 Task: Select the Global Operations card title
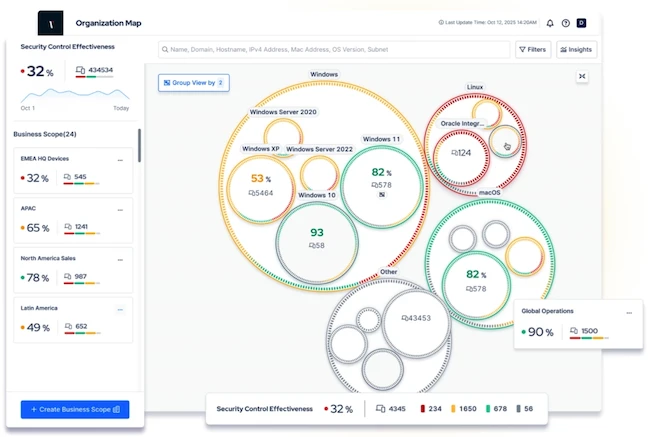pos(547,311)
